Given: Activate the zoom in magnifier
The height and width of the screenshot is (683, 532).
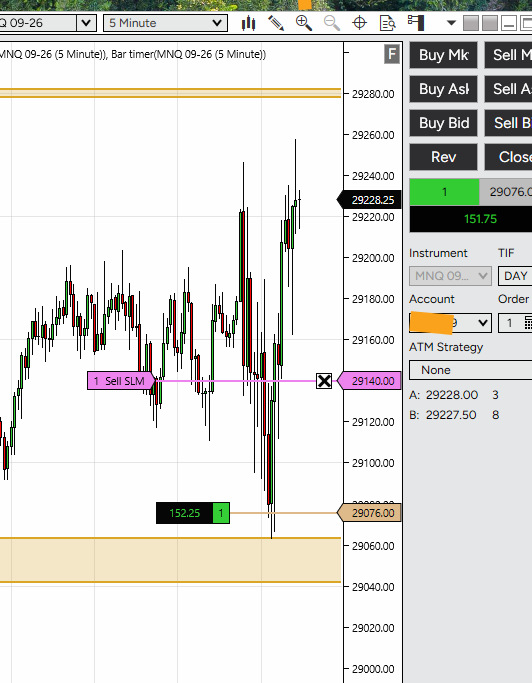Looking at the screenshot, I should tap(304, 23).
